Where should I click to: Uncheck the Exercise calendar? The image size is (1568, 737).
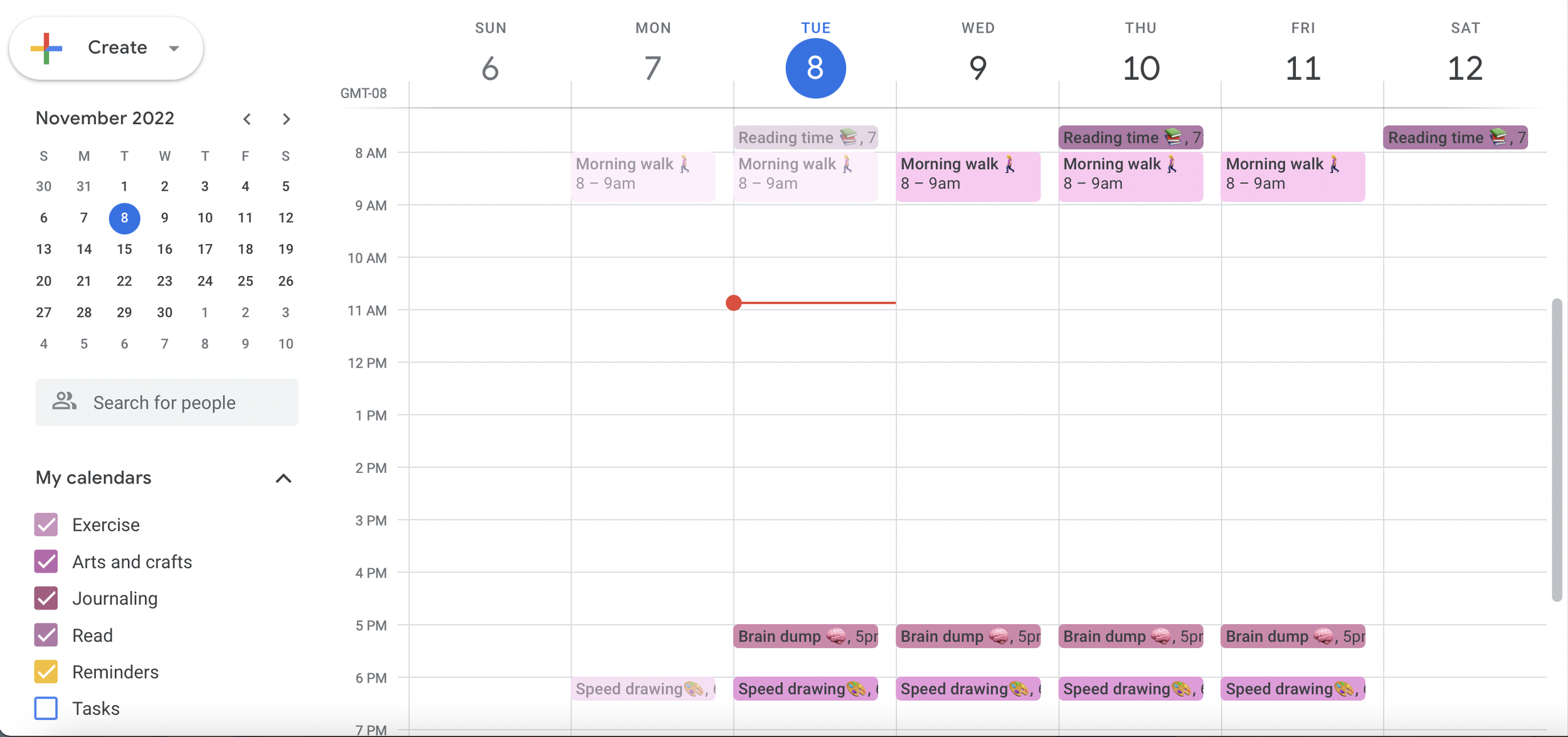point(45,524)
